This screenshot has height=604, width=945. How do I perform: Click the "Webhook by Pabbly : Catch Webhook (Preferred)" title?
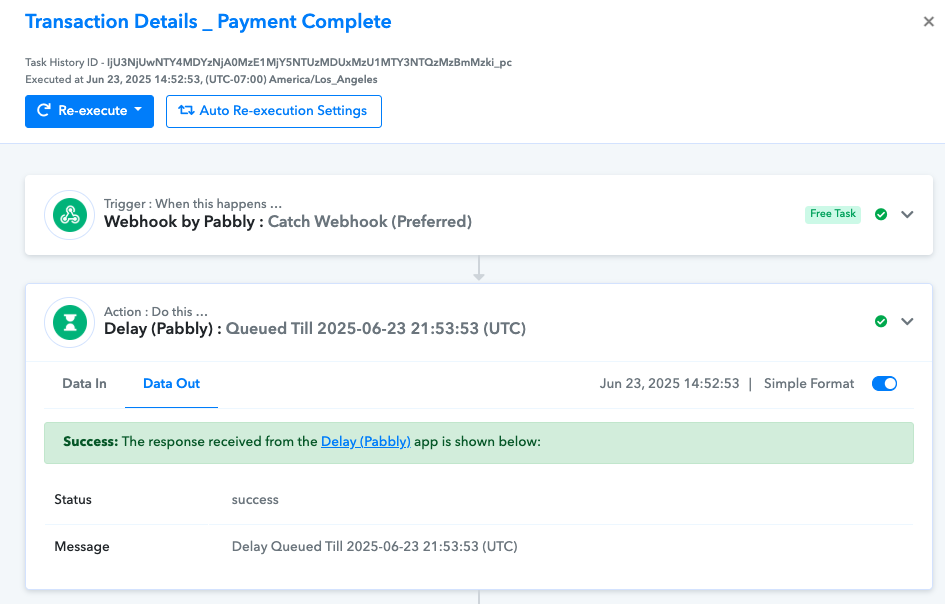click(287, 222)
